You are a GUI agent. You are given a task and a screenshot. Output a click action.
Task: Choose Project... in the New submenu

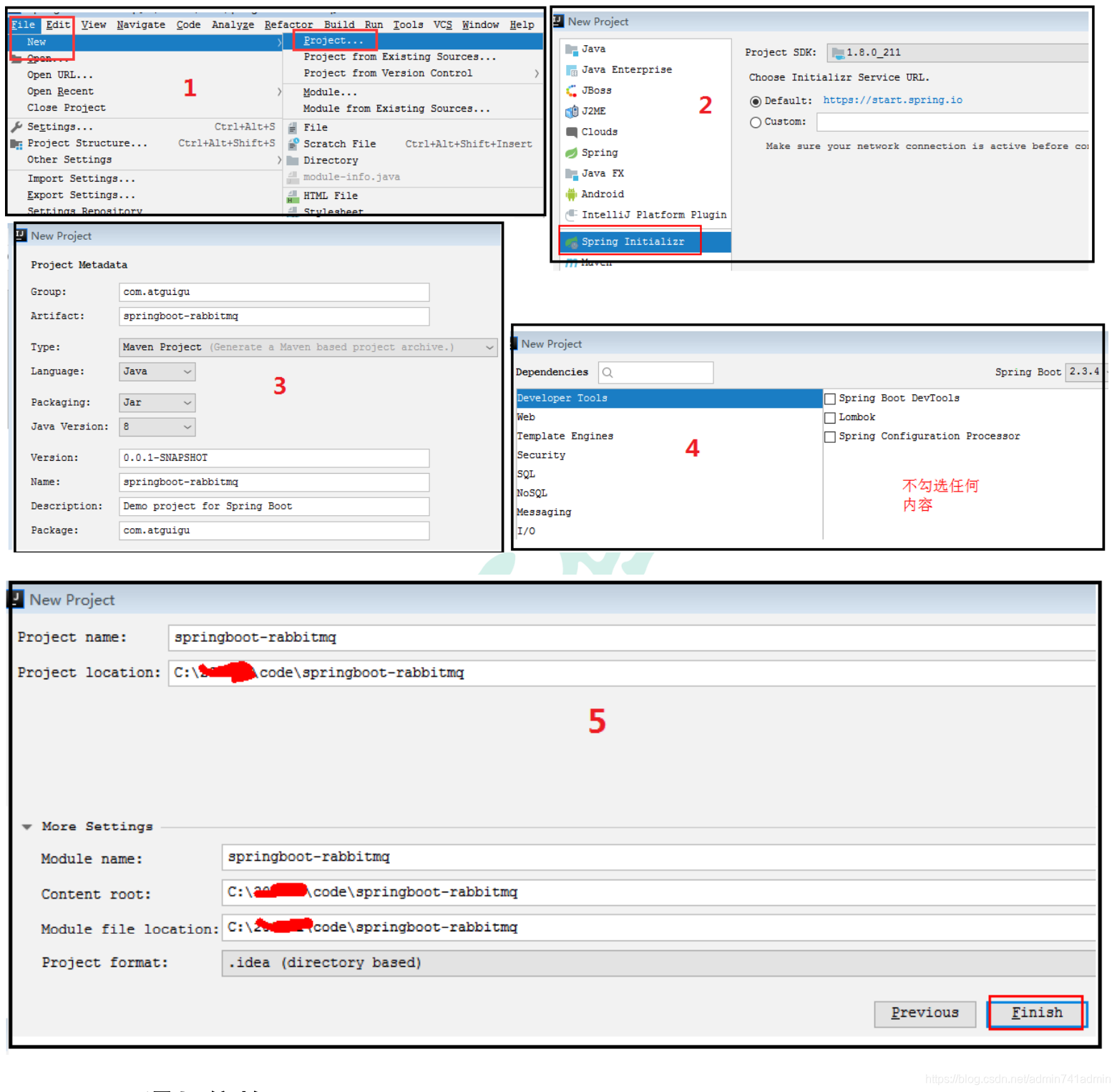333,41
